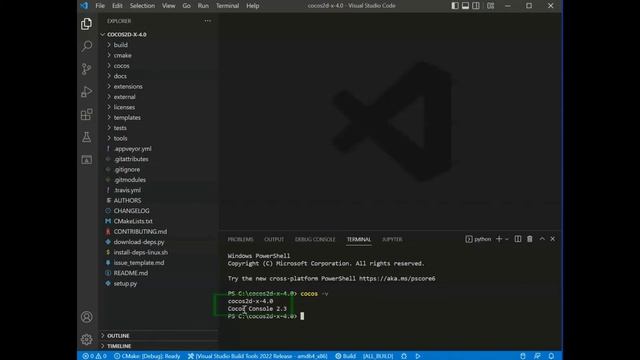Toggle primary side bar layout icon
This screenshot has height=360, width=640.
(455, 6)
